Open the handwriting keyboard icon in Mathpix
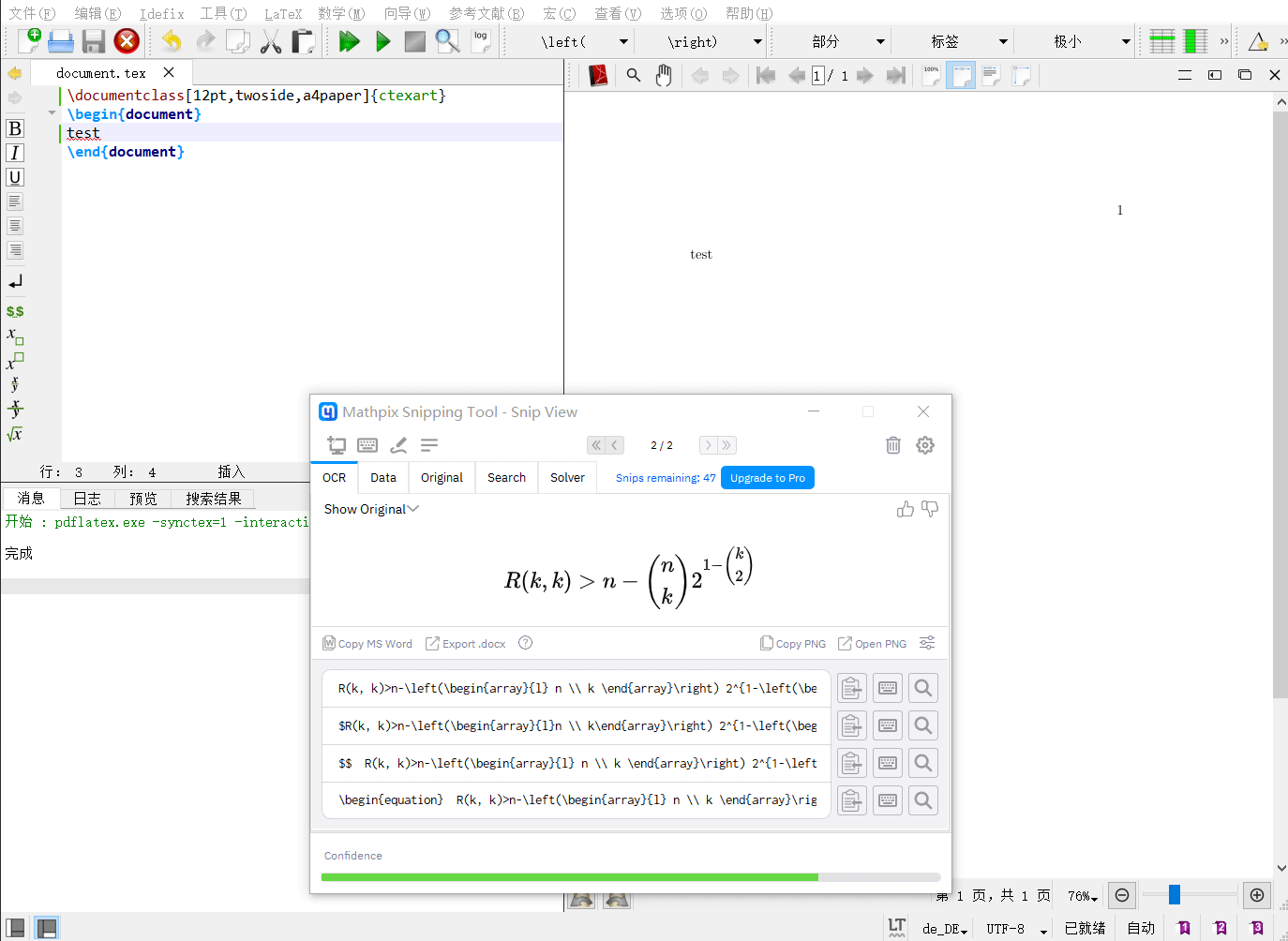 (x=367, y=445)
